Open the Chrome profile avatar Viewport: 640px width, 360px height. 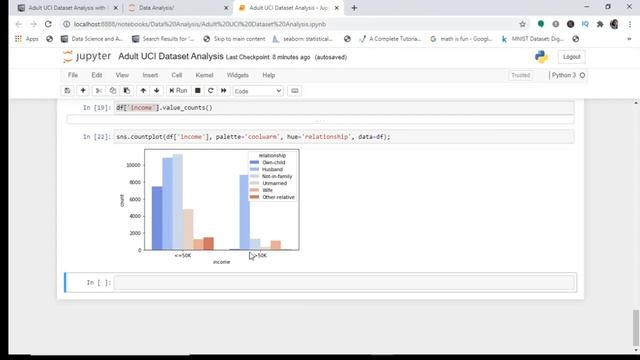(x=614, y=24)
